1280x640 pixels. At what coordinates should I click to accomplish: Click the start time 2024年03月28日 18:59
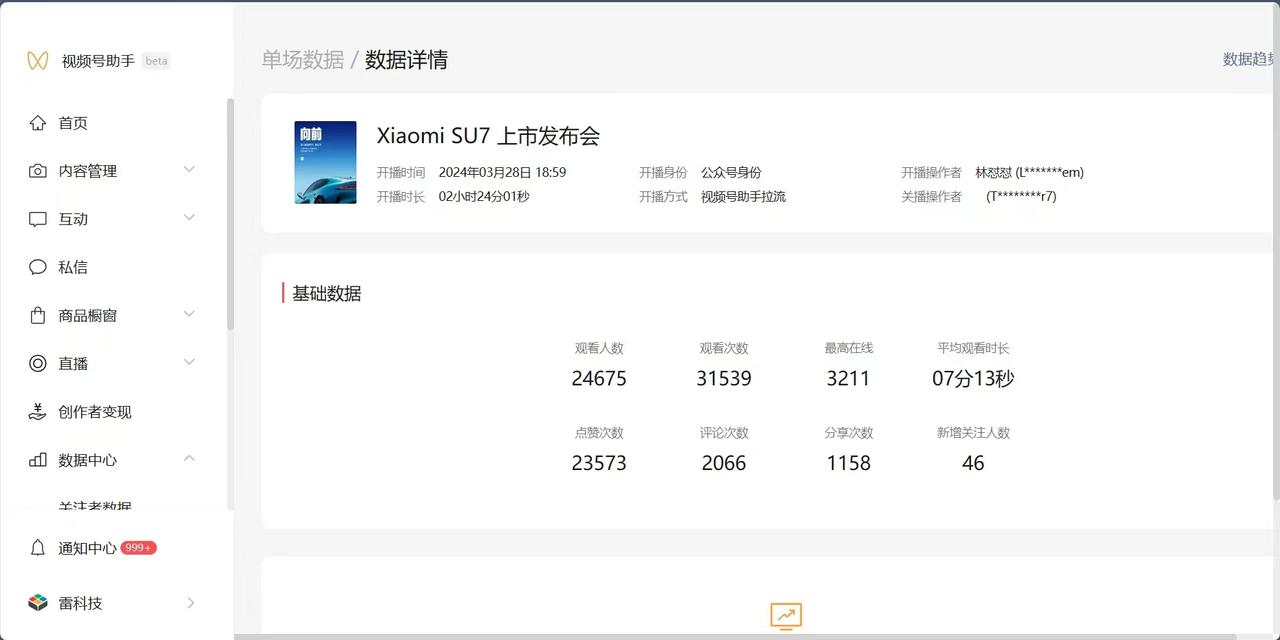503,172
